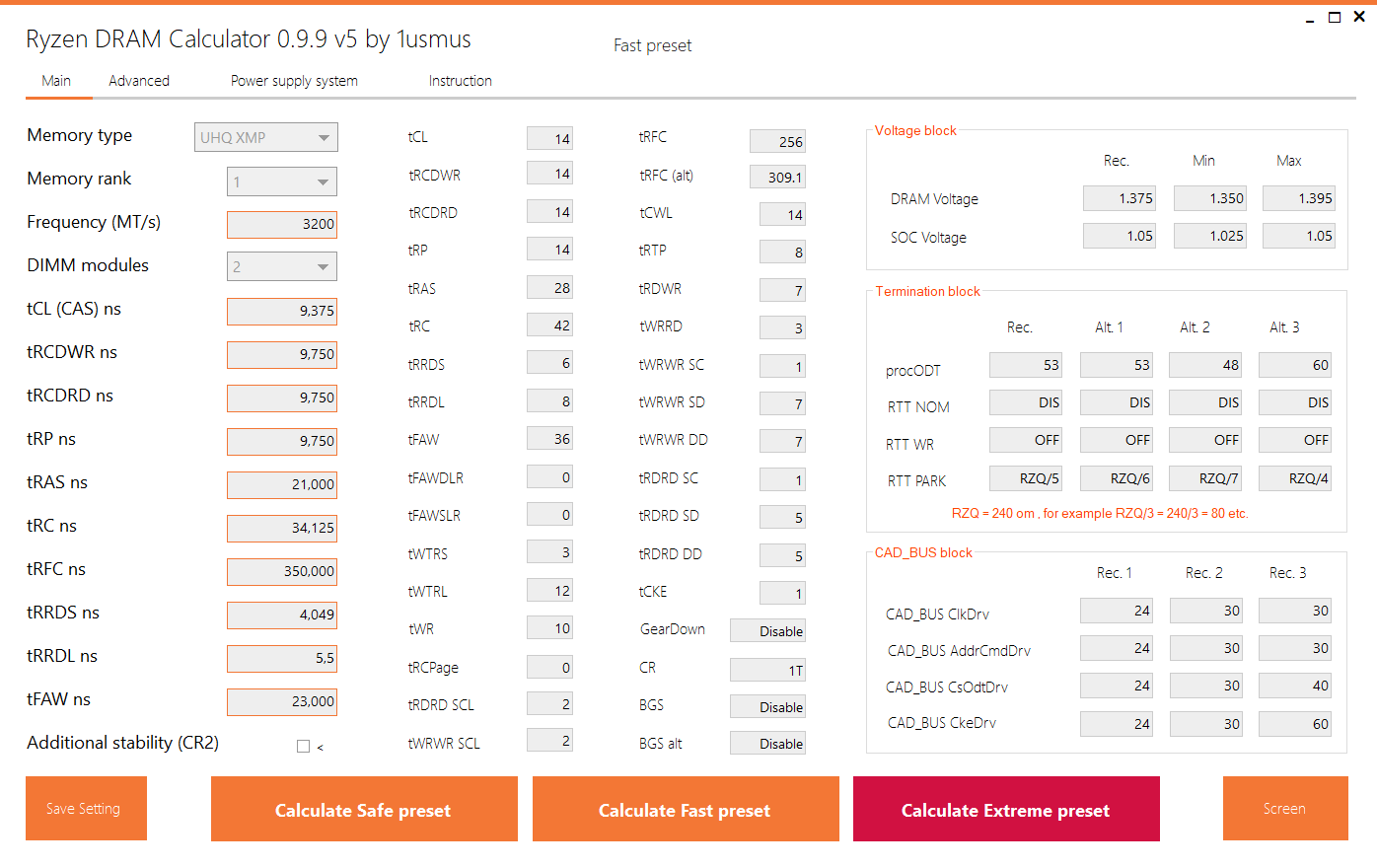Select CAD_BUS AddrCmdDrv Rec. 2 field
This screenshot has height=868, width=1377.
coord(1206,648)
